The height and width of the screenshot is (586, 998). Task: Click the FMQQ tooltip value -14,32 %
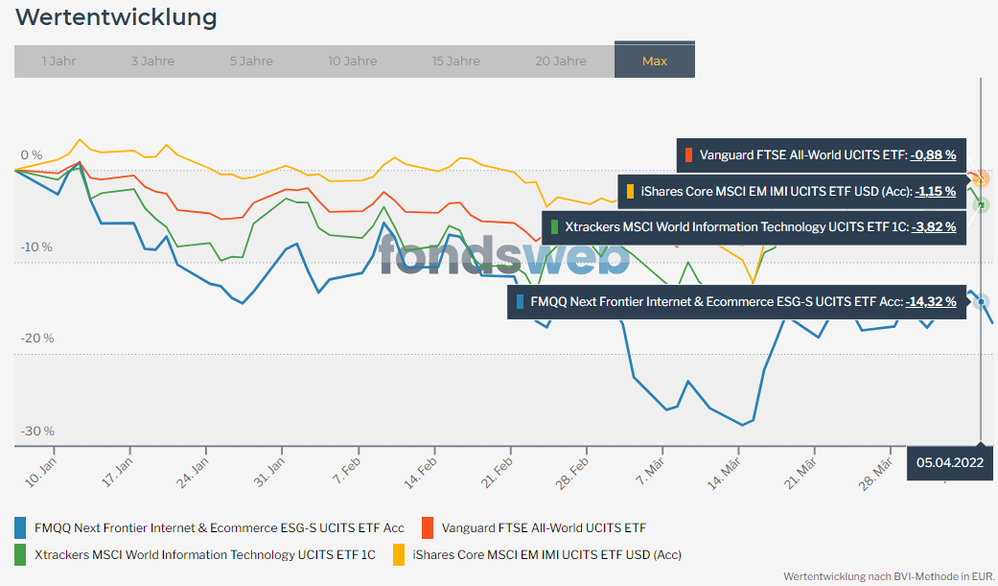click(x=931, y=302)
